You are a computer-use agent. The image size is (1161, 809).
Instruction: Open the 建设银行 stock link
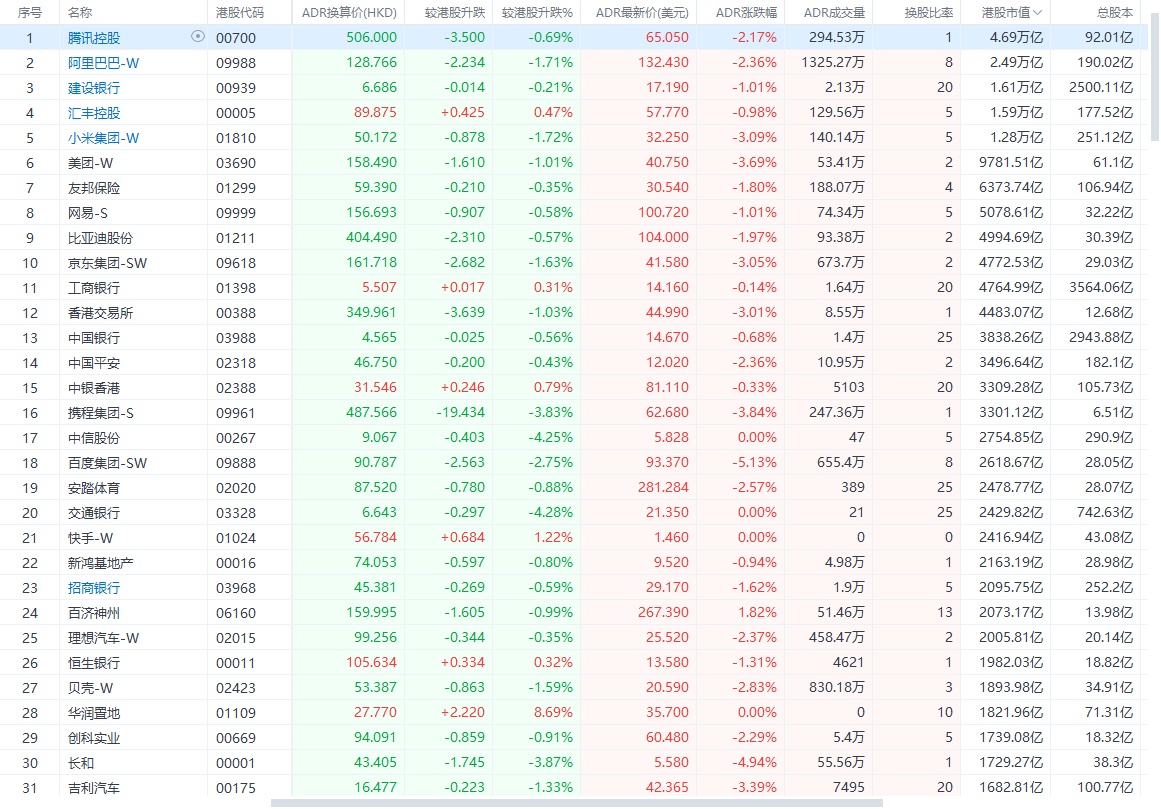click(x=94, y=88)
